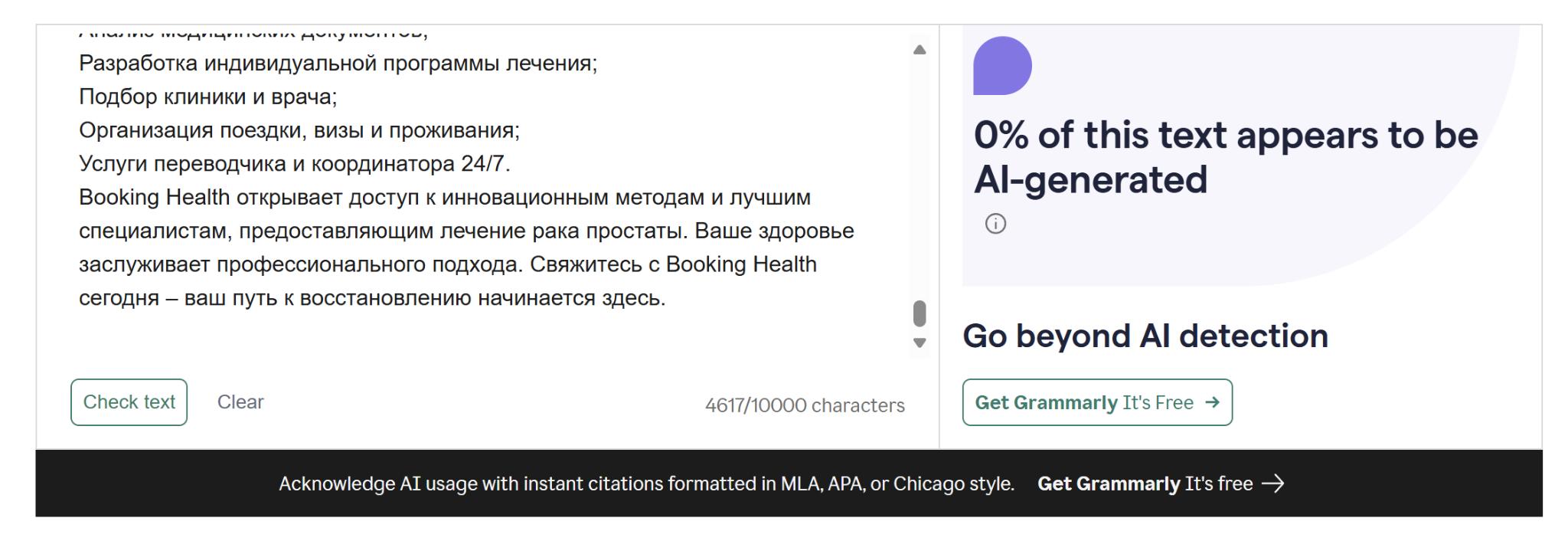Click the "0% of this text appears to be AI-generated" heading
The width and height of the screenshot is (1568, 541).
1225,157
